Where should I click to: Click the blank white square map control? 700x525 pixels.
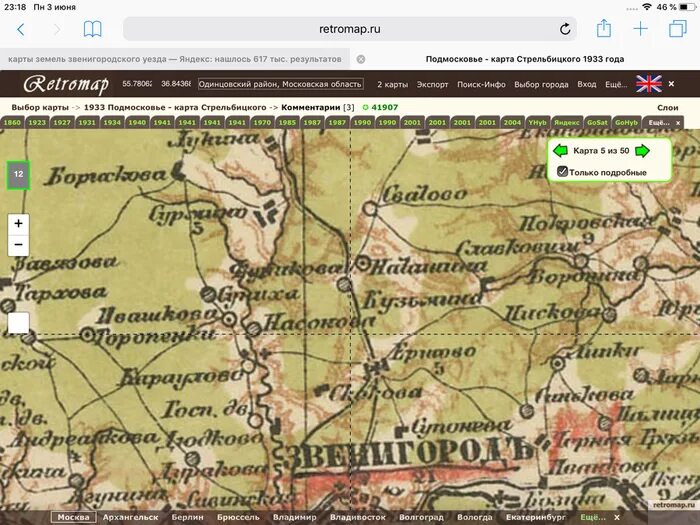point(18,323)
